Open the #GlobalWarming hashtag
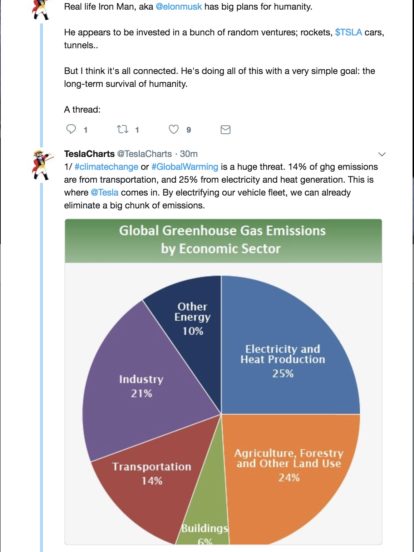The height and width of the screenshot is (552, 414). point(185,167)
